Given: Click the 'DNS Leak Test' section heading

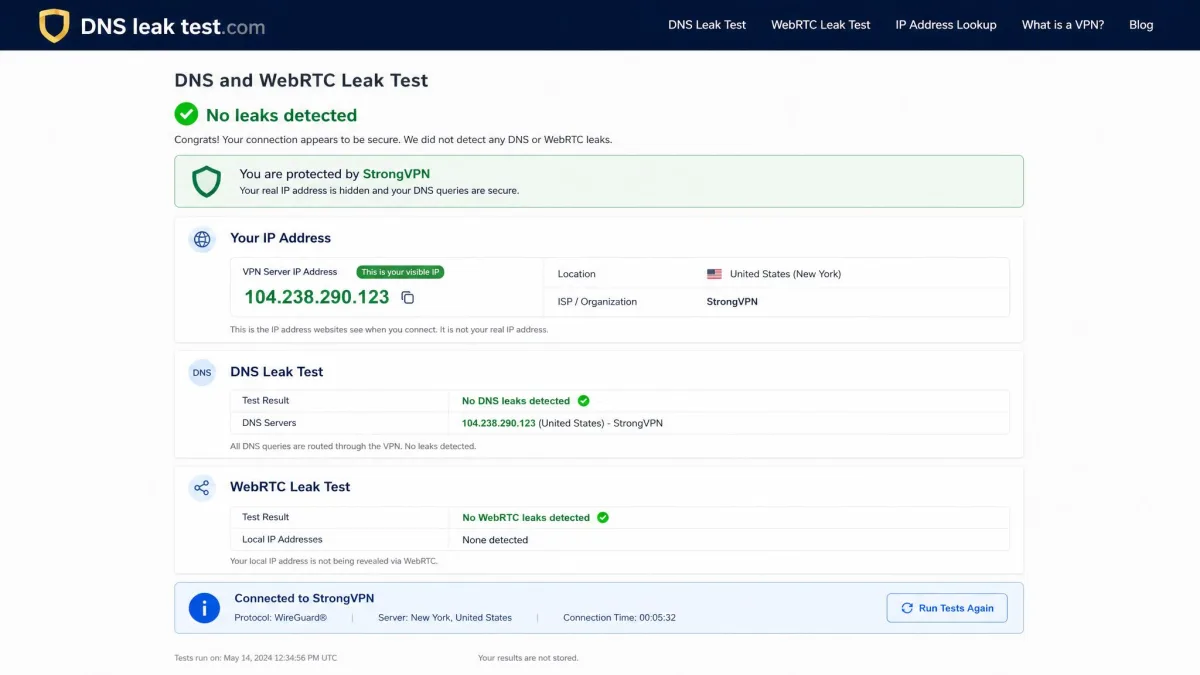Looking at the screenshot, I should [x=277, y=372].
